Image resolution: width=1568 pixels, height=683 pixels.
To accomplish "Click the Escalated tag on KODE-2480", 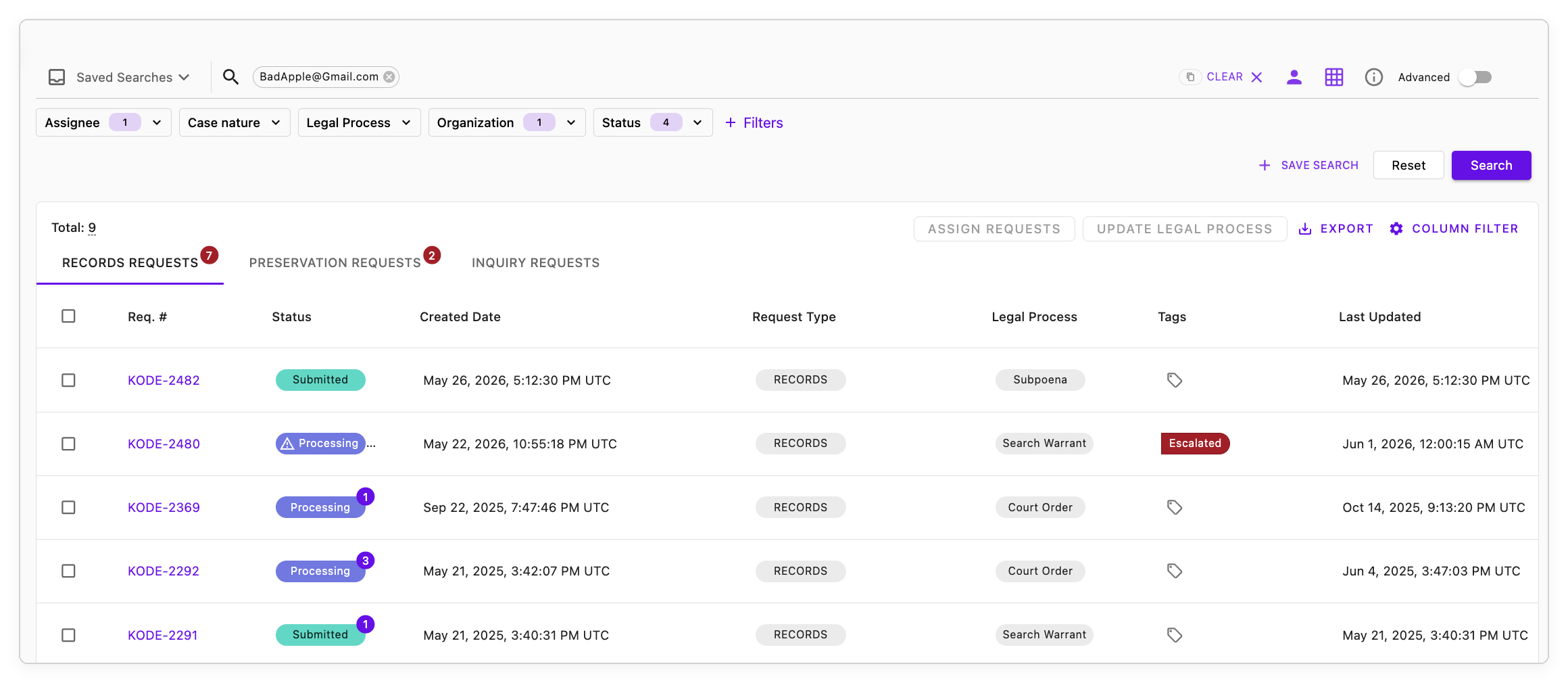I will coord(1195,444).
